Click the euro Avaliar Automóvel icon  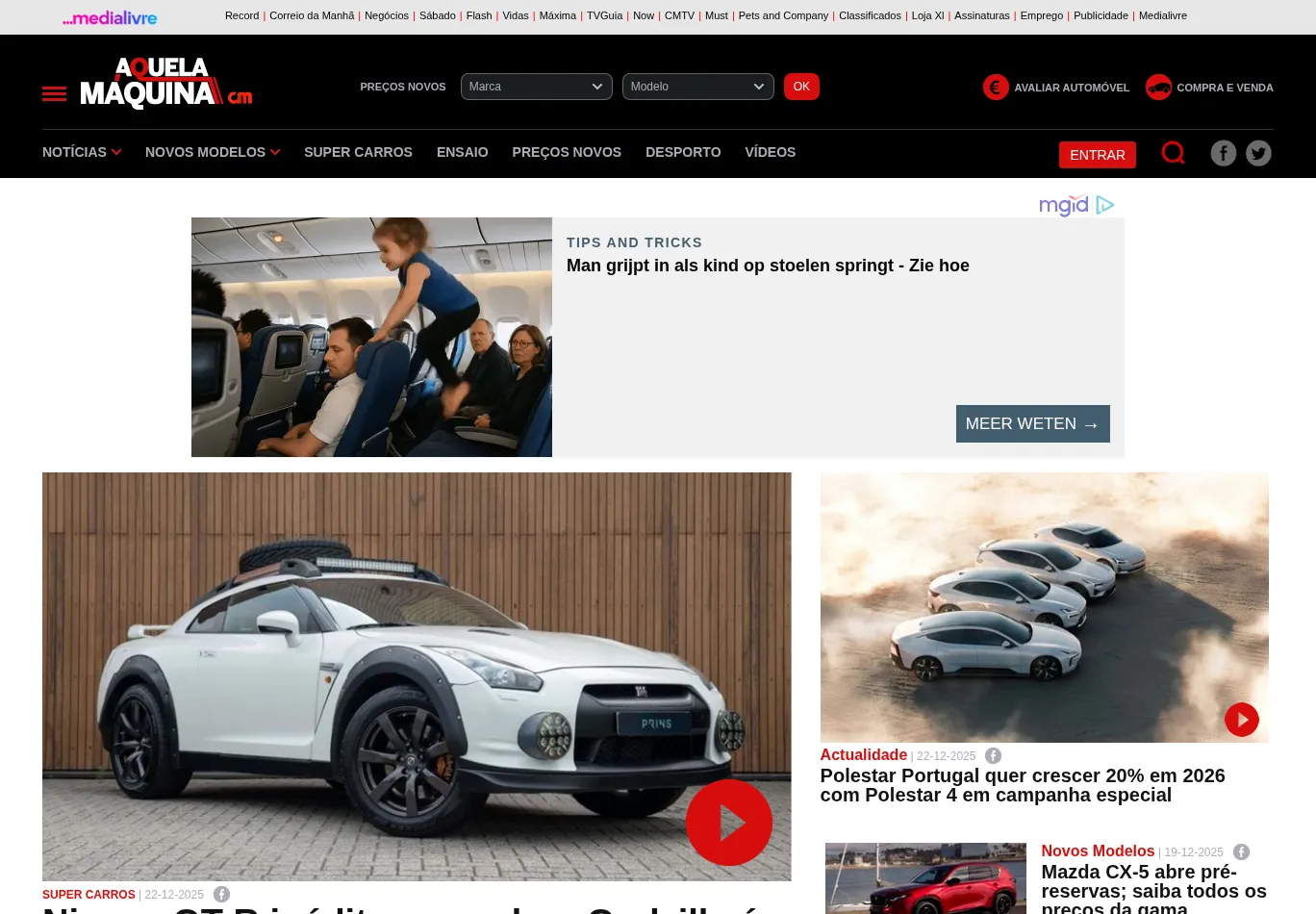996,88
